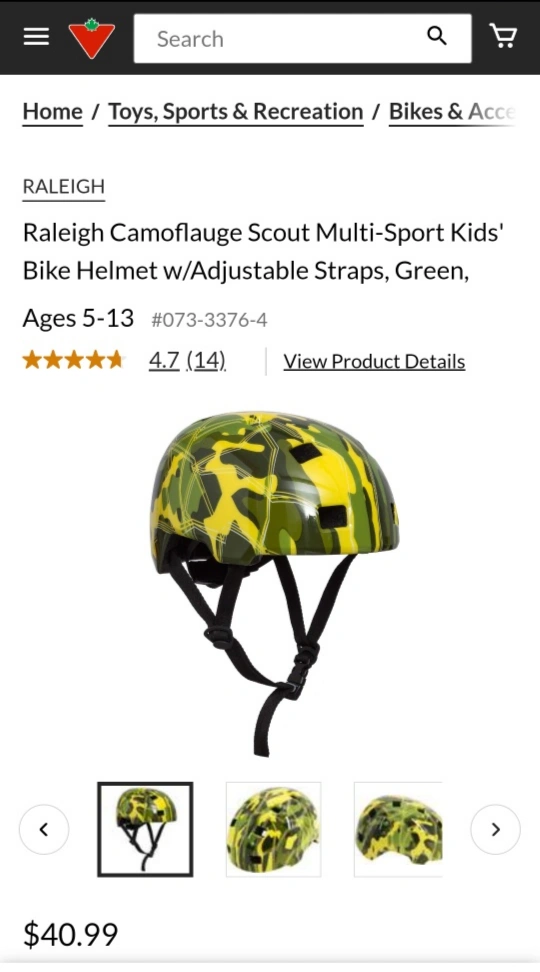Click the Canadian Tire triangle logo
Screen dimensions: 540x972
[92, 38]
